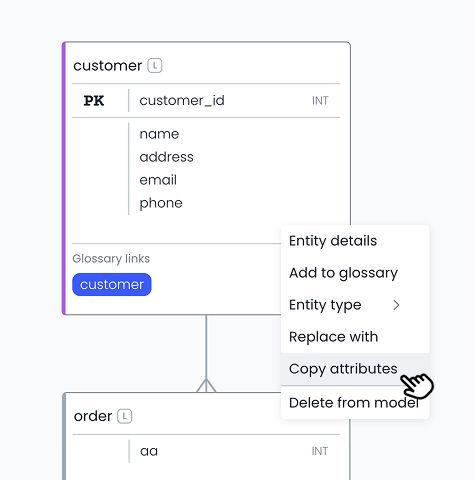The width and height of the screenshot is (475, 480).
Task: Choose Delete from model
Action: (355, 403)
